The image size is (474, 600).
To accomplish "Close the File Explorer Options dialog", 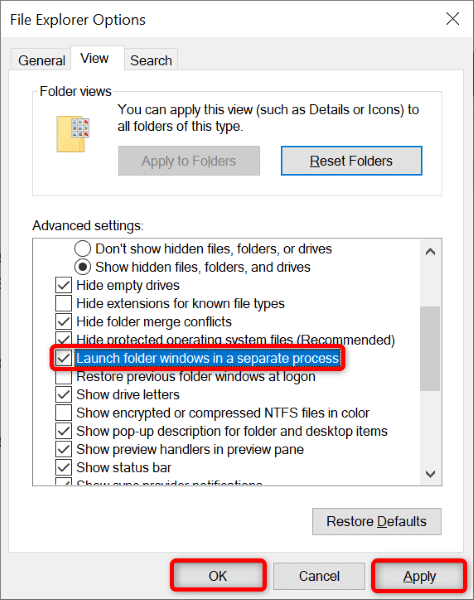I will tap(453, 18).
